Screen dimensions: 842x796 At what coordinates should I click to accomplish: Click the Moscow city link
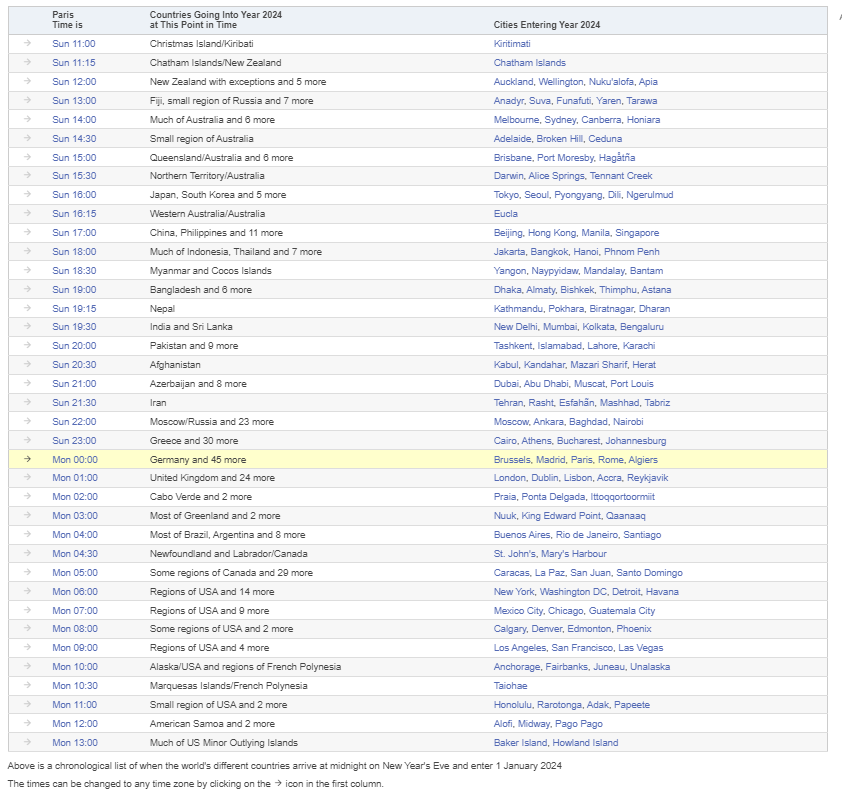(511, 422)
